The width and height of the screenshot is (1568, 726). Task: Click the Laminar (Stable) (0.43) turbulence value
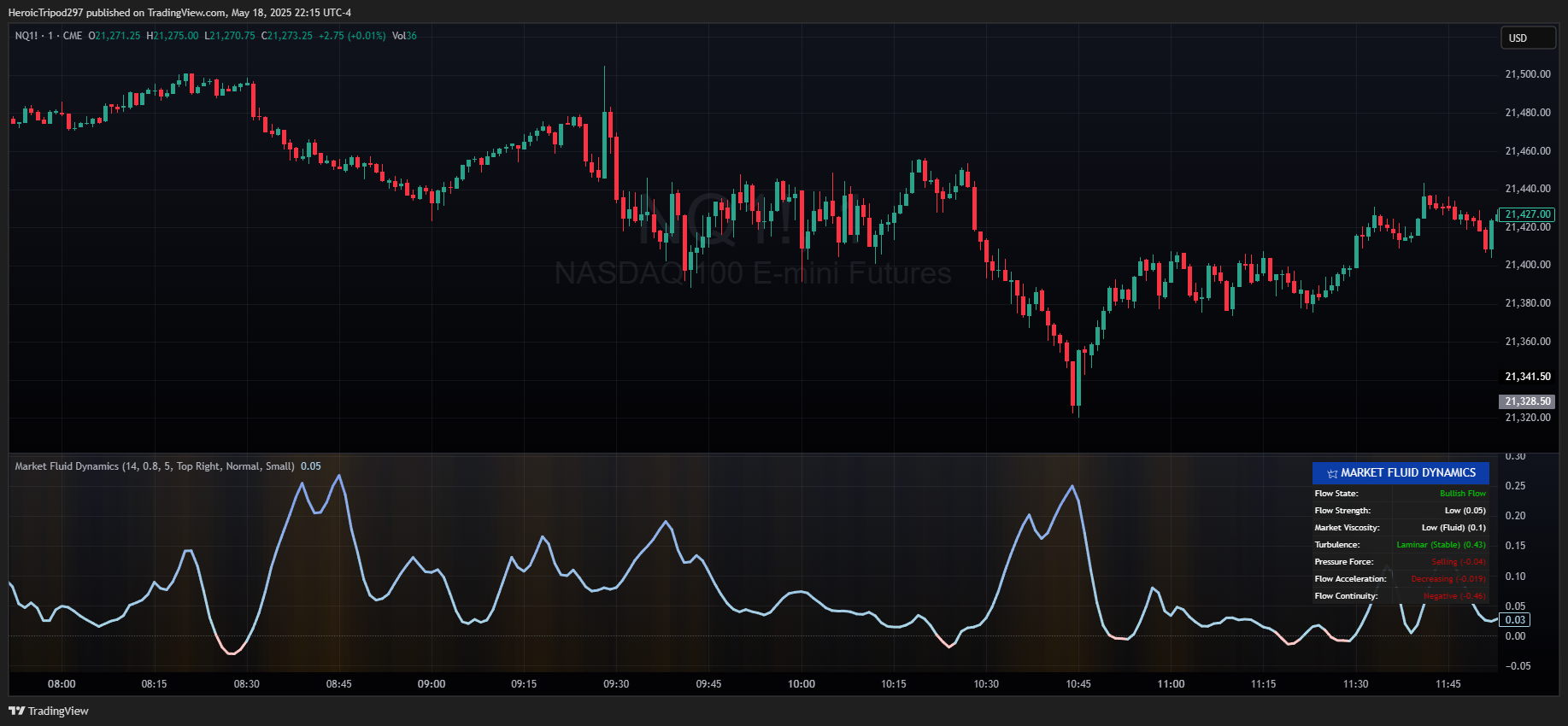point(1442,545)
